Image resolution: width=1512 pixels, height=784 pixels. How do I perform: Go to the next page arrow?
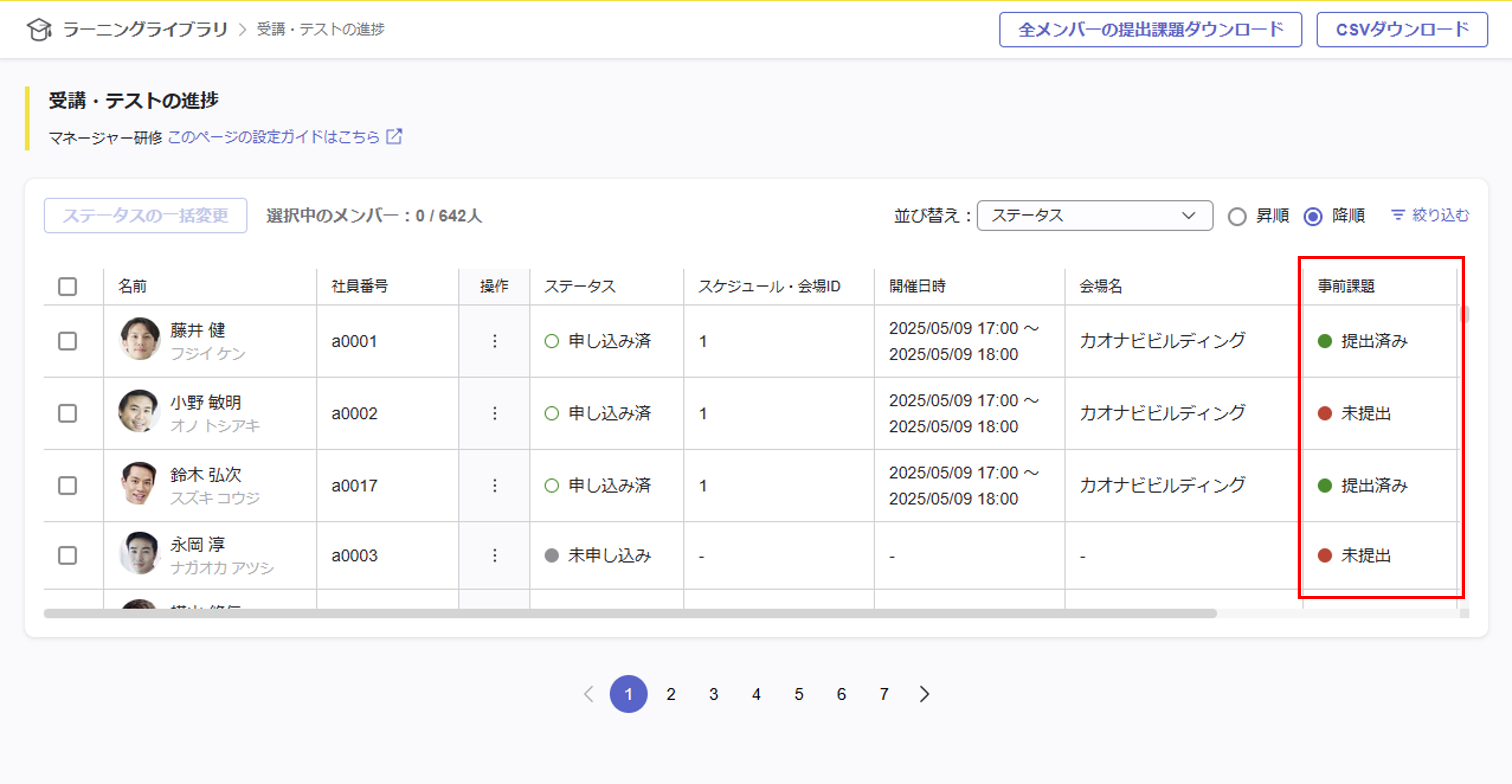[x=924, y=694]
